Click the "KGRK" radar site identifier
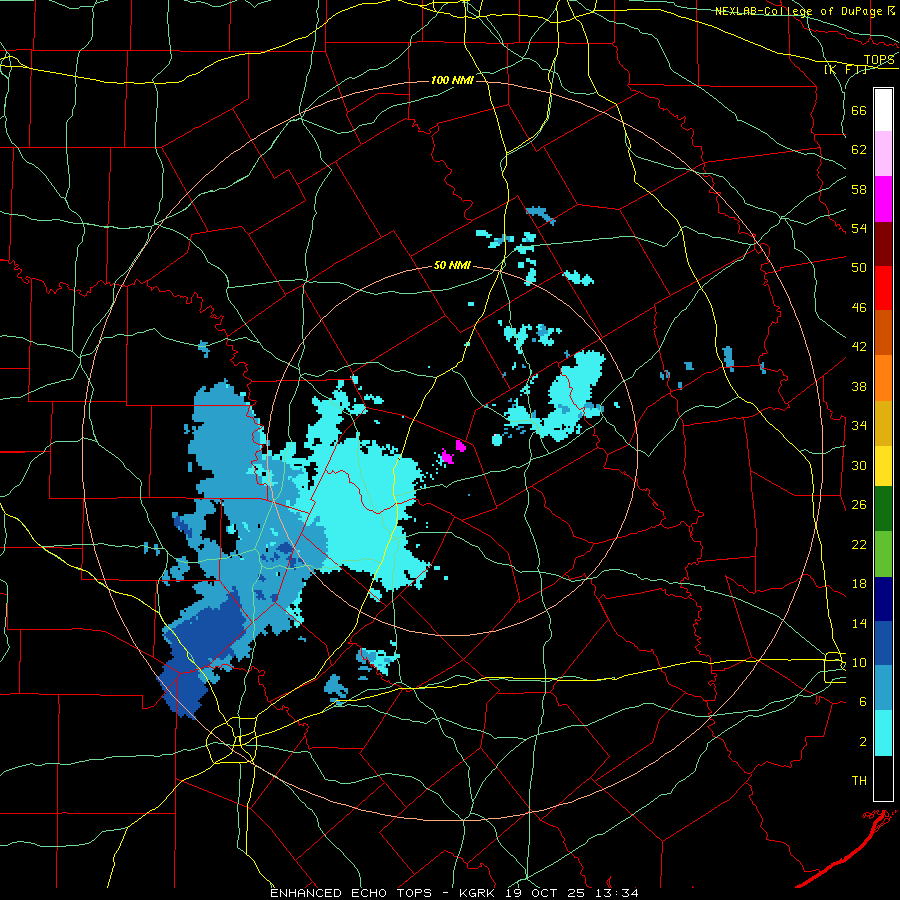Viewport: 900px width, 900px height. 477,893
